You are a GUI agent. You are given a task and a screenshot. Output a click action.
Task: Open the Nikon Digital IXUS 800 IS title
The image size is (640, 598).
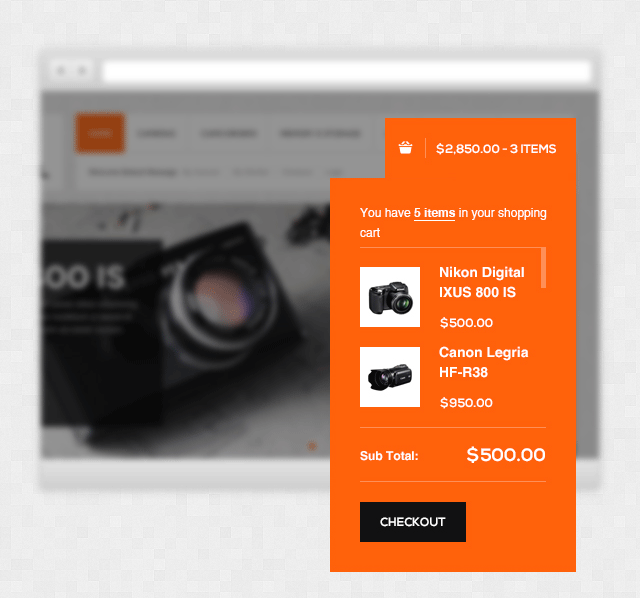[482, 282]
